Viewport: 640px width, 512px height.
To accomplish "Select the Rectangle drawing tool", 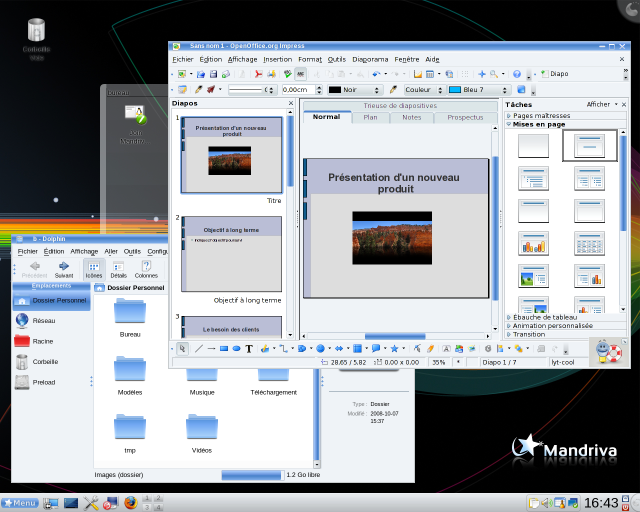I will (224, 349).
